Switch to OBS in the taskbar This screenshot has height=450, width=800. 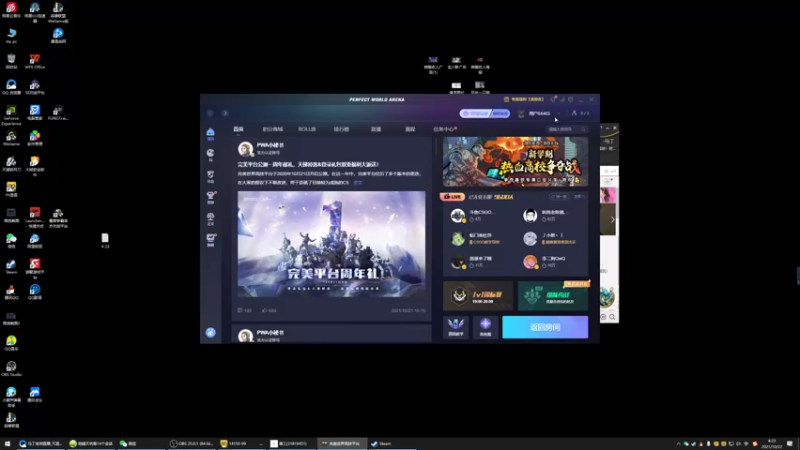coord(192,444)
